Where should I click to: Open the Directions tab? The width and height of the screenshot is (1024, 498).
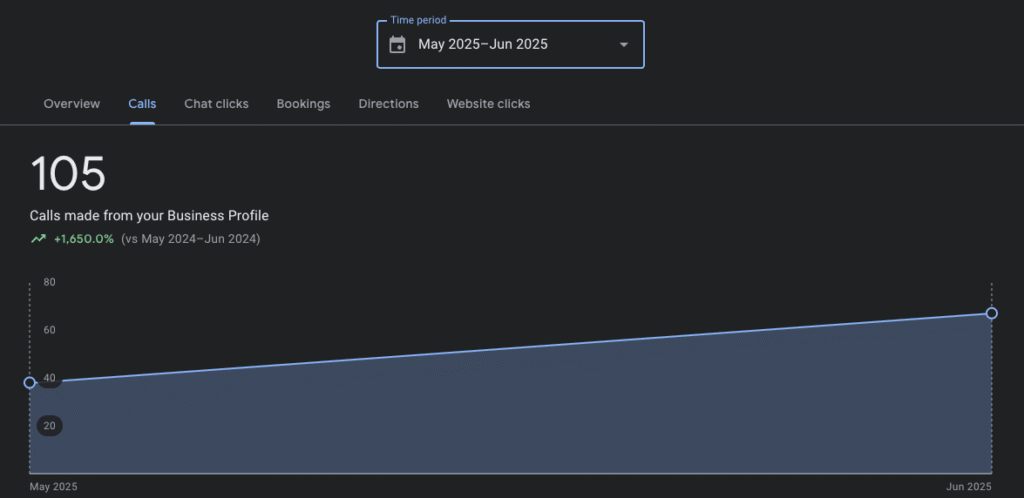(x=388, y=104)
